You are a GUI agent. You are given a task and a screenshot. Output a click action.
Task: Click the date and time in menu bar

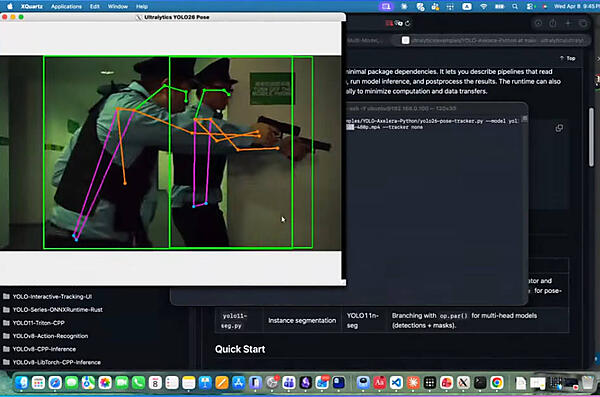tap(576, 7)
